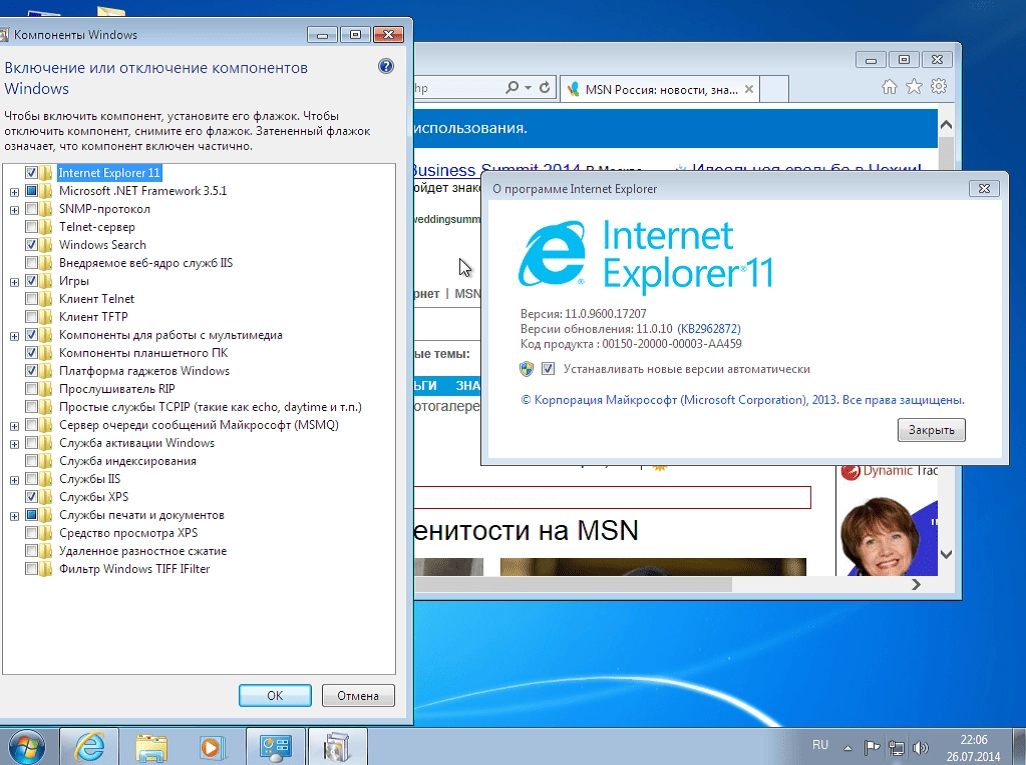Click OK in Windows Components dialog
Screen dimensions: 1026x765
275,696
